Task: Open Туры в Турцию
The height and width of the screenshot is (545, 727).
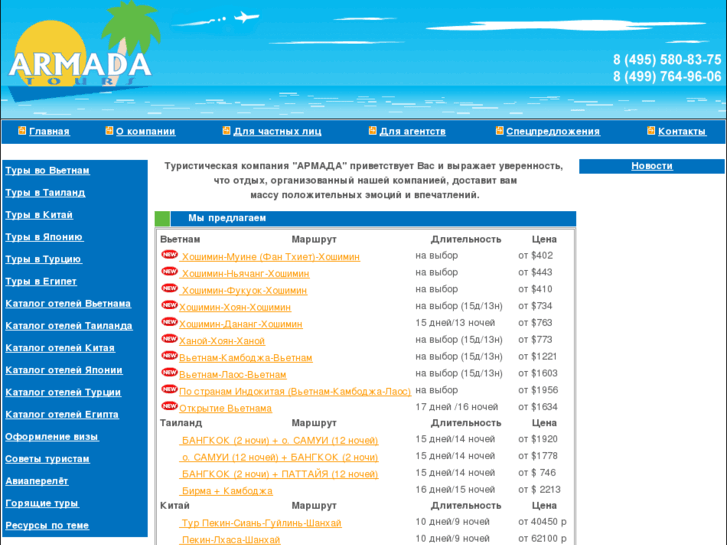Action: pyautogui.click(x=44, y=259)
